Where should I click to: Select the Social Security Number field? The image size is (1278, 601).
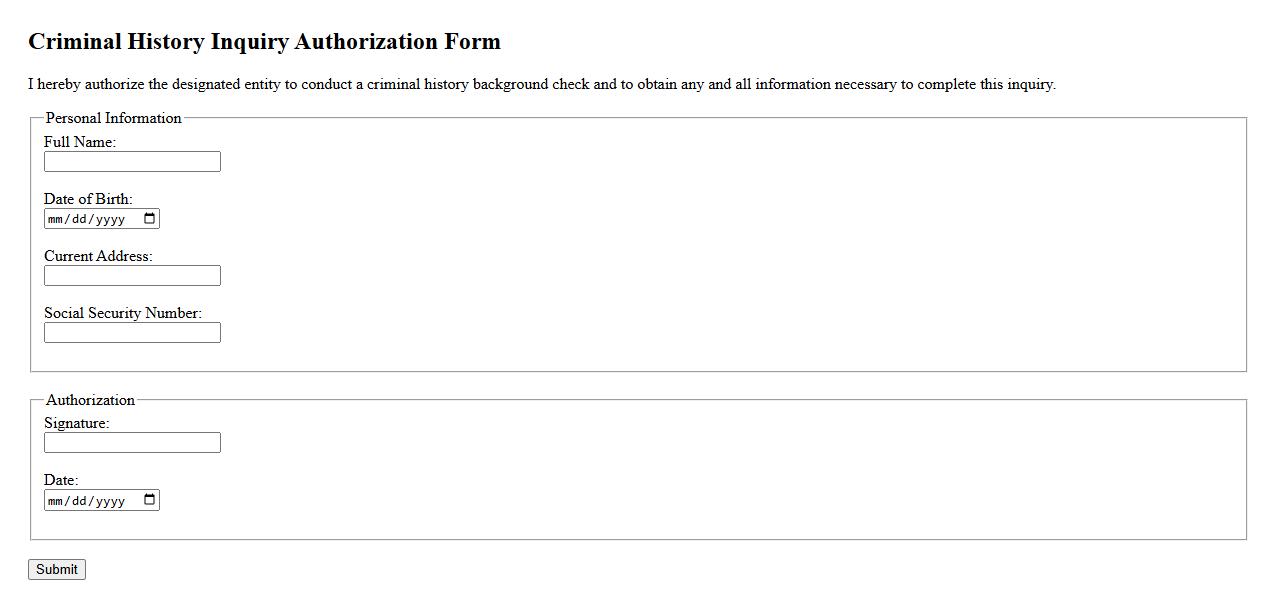pyautogui.click(x=132, y=333)
